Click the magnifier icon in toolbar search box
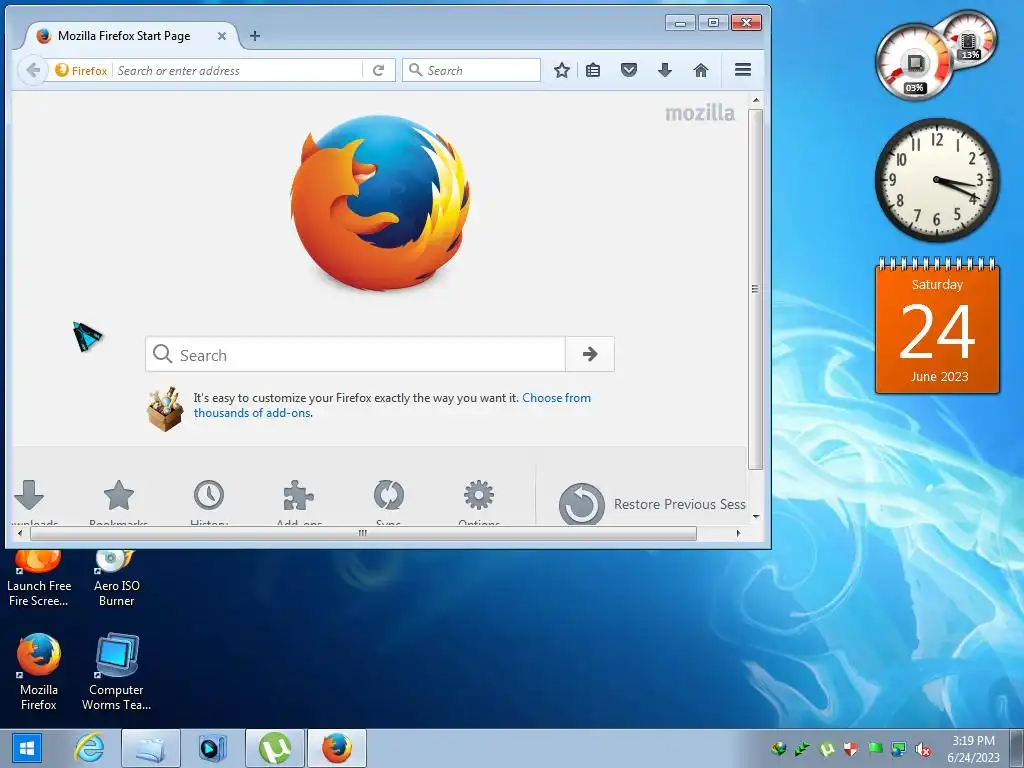The image size is (1024, 768). 415,70
